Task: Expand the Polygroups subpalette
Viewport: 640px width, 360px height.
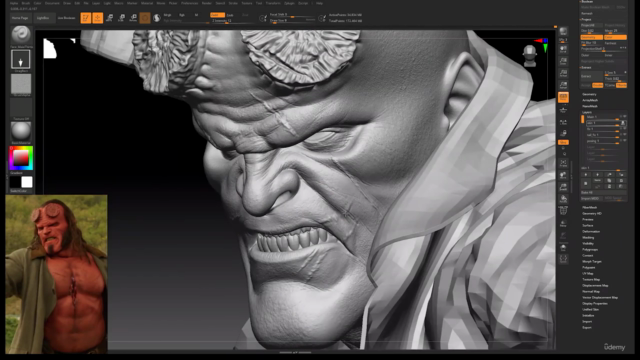Action: click(590, 249)
